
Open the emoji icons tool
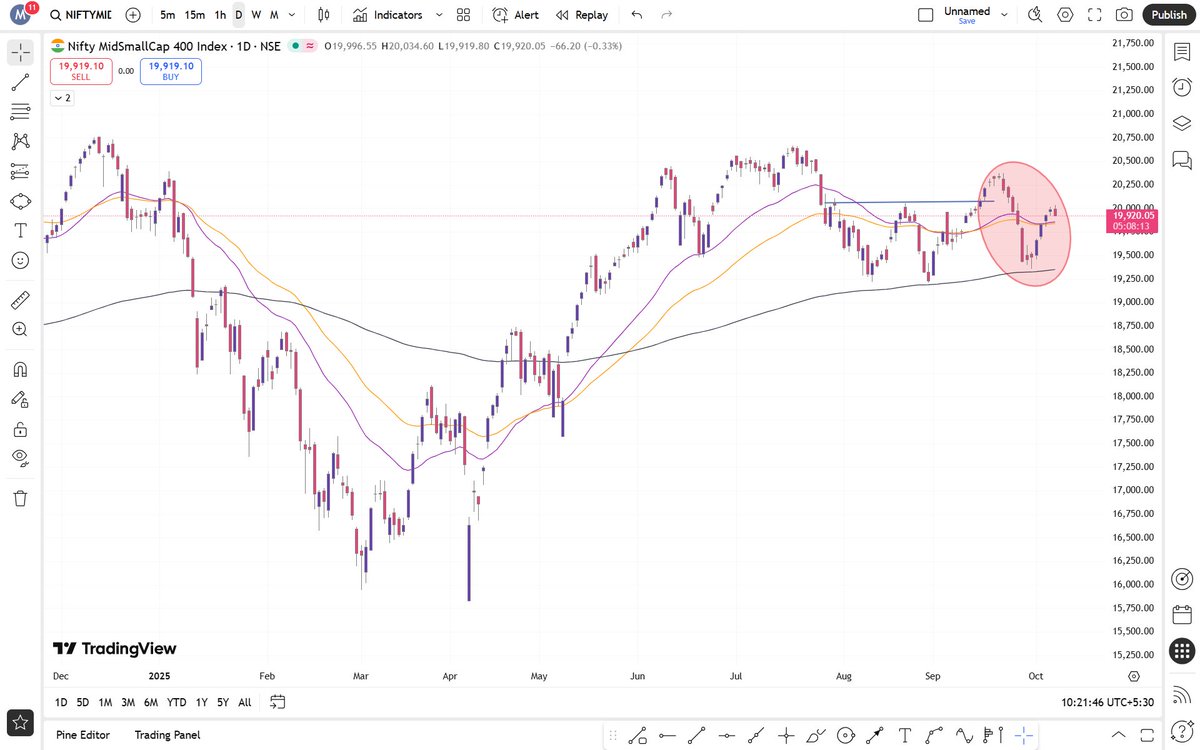tap(21, 260)
